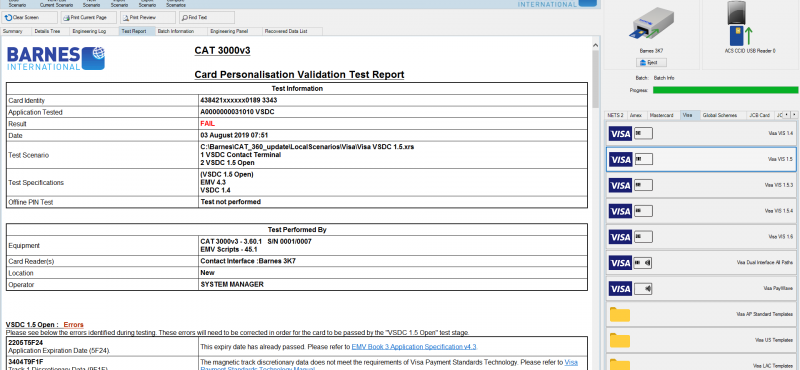Screen dimensions: 800x370
Task: Click the Batch Info label
Action: tap(664, 78)
